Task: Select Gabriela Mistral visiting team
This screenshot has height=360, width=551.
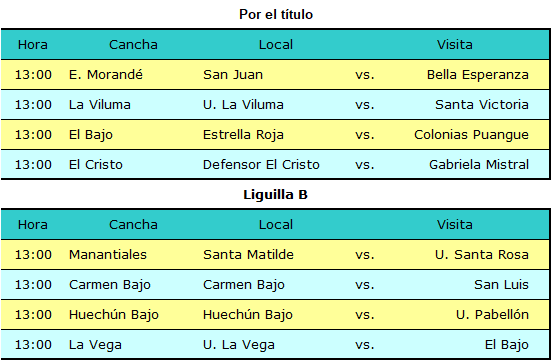Action: coord(479,165)
